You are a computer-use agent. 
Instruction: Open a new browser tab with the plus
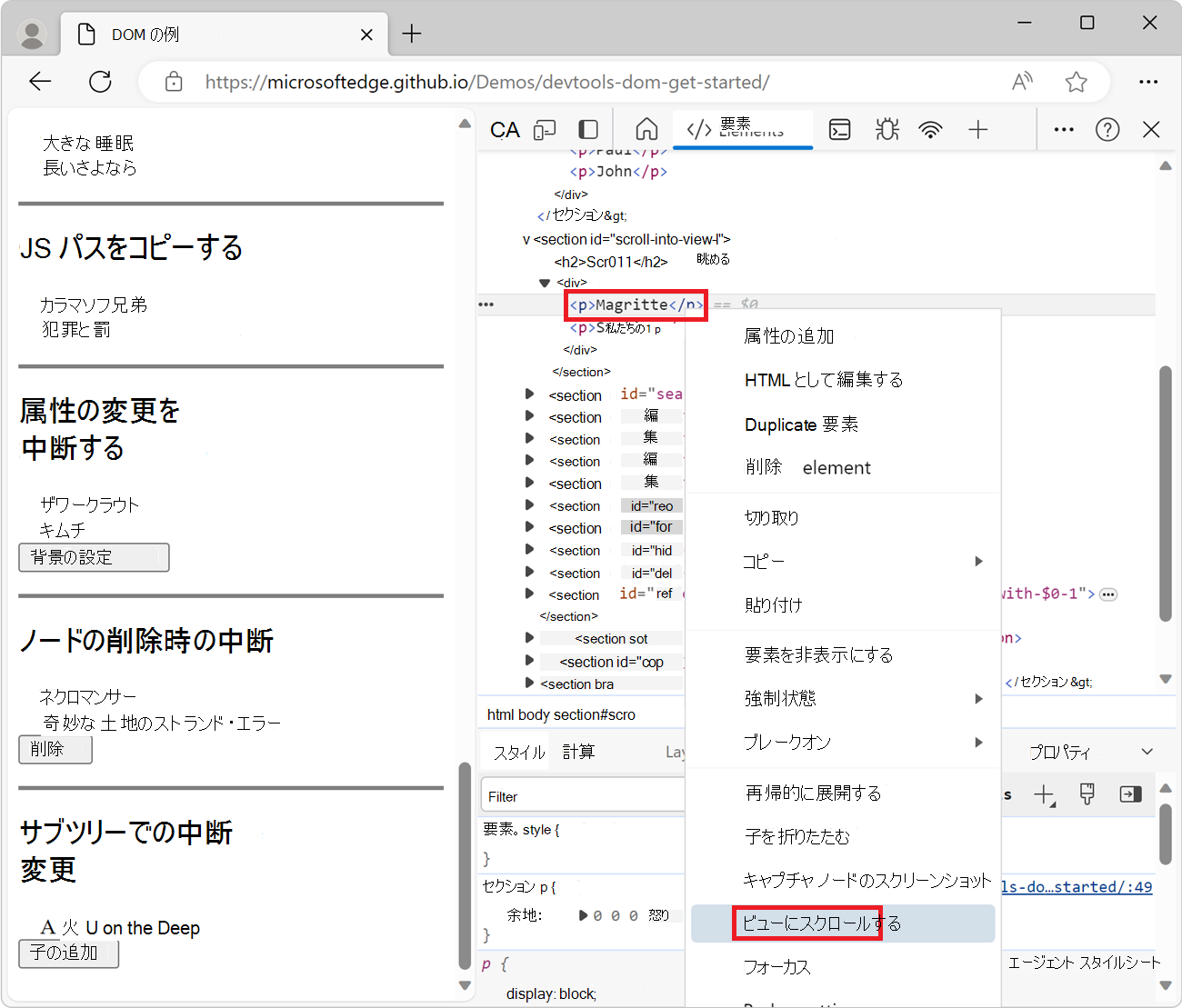pyautogui.click(x=412, y=35)
